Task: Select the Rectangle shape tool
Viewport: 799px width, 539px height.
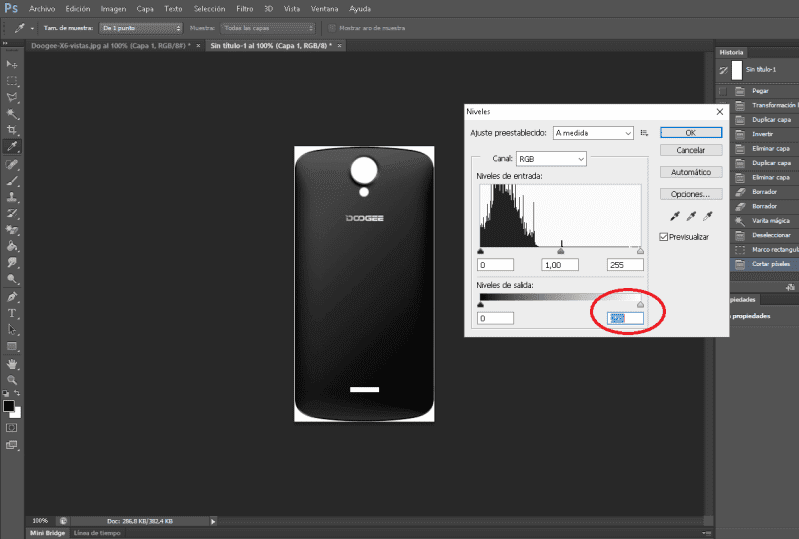Action: [x=12, y=346]
